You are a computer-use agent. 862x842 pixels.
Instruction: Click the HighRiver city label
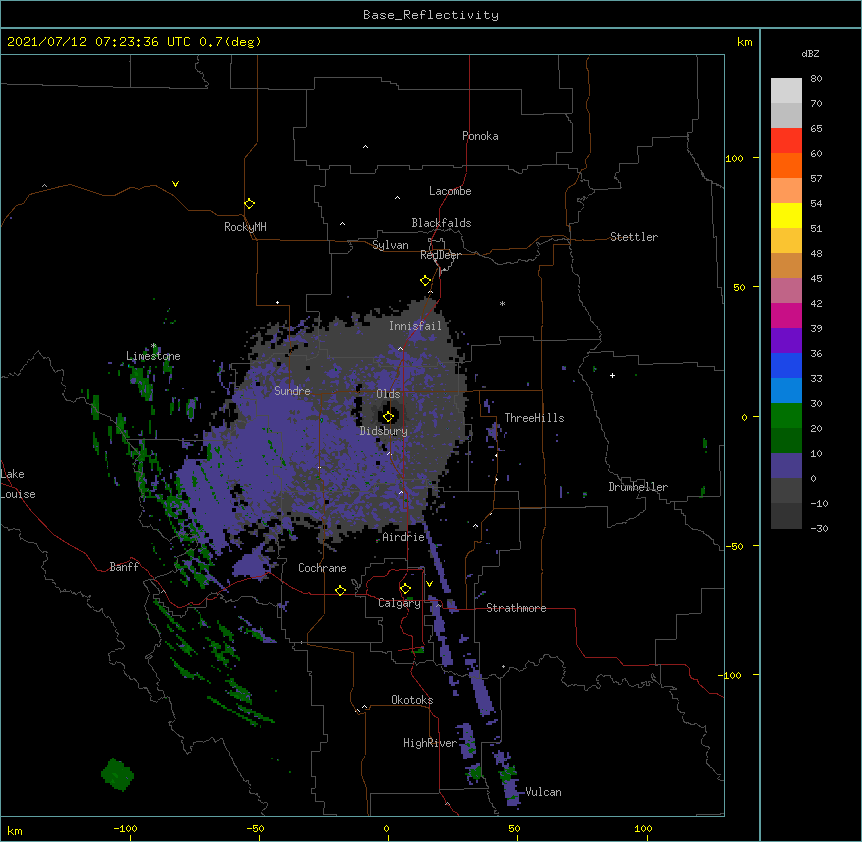[x=430, y=743]
